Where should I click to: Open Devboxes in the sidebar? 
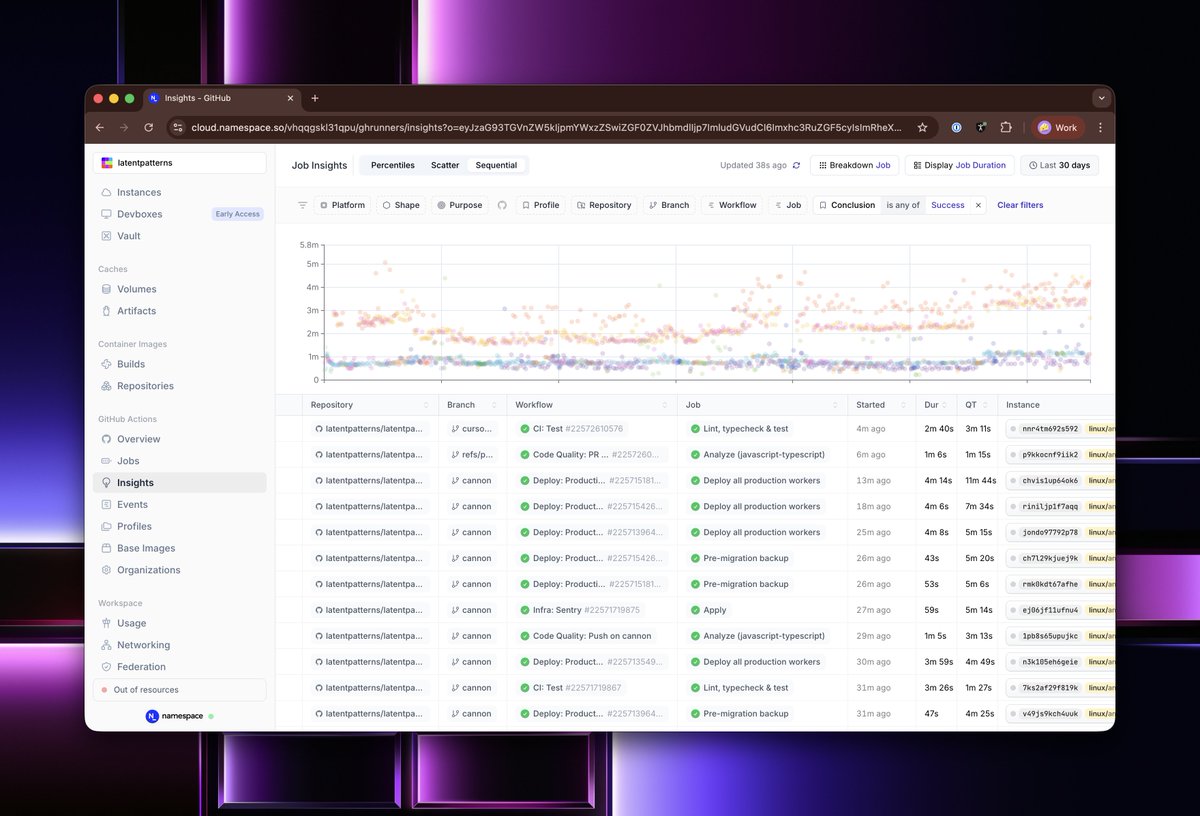[x=139, y=214]
